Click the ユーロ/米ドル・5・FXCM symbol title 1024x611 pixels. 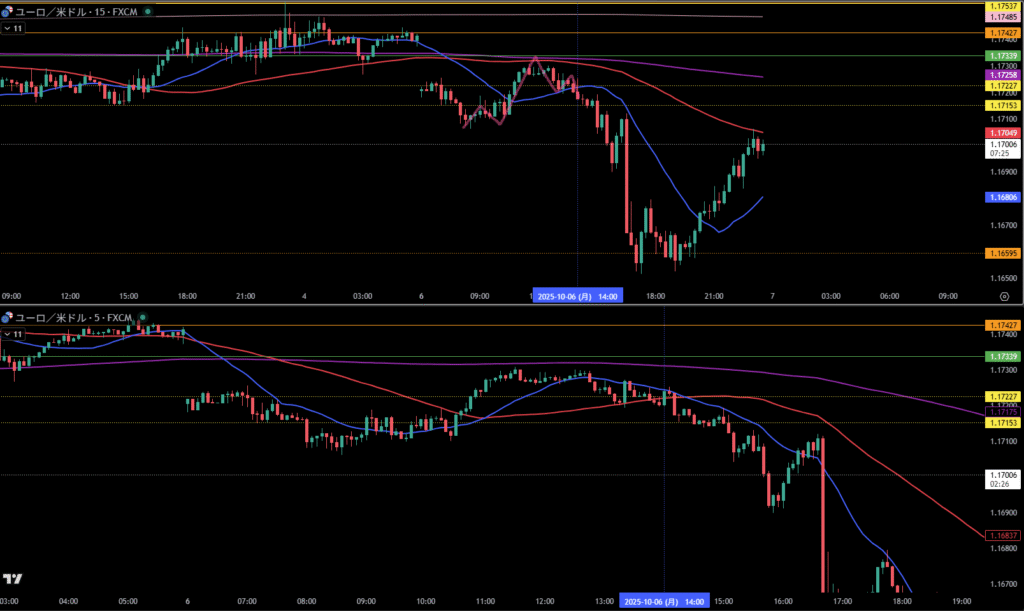tap(72, 318)
